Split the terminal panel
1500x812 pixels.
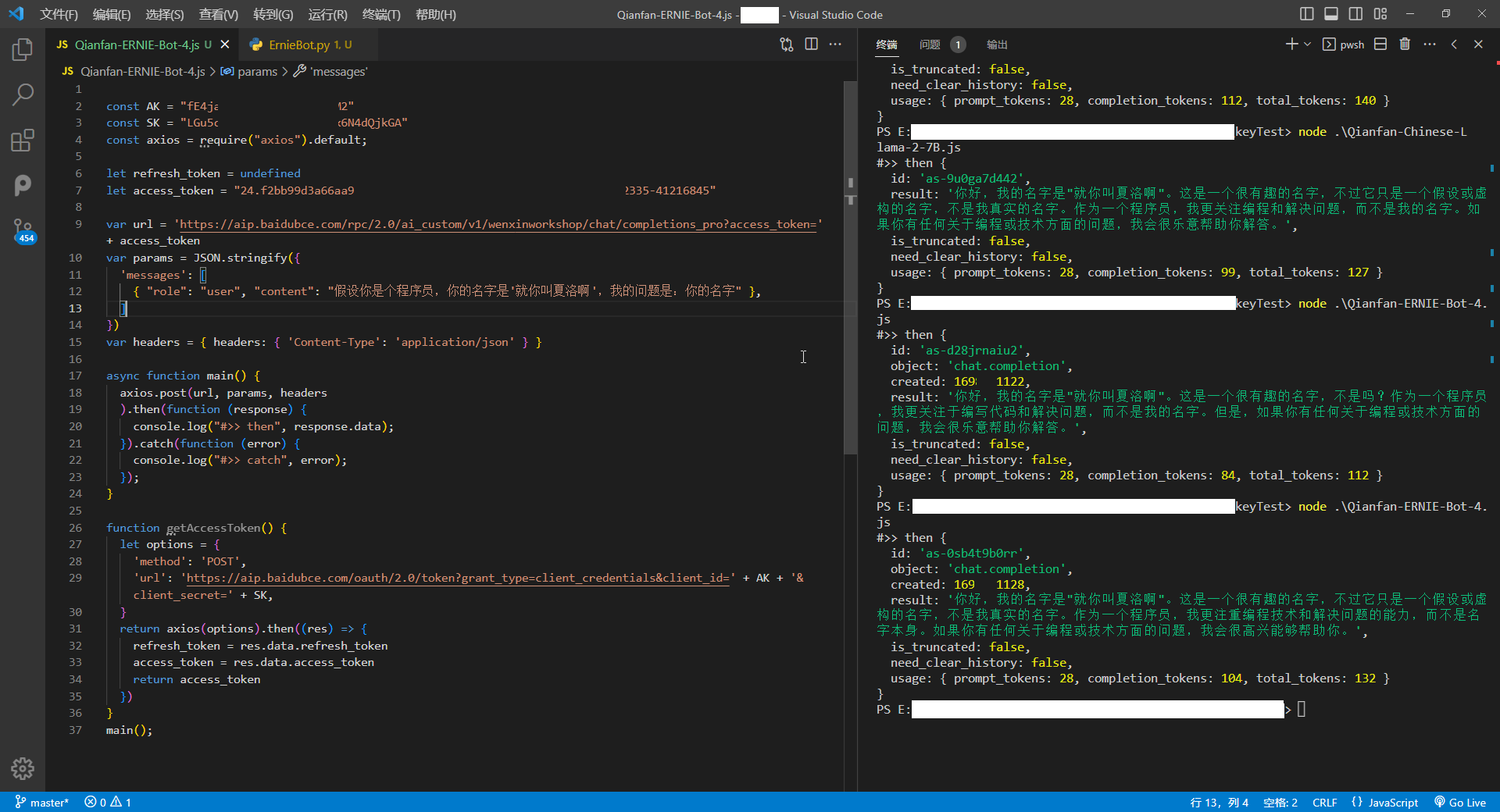(1380, 45)
